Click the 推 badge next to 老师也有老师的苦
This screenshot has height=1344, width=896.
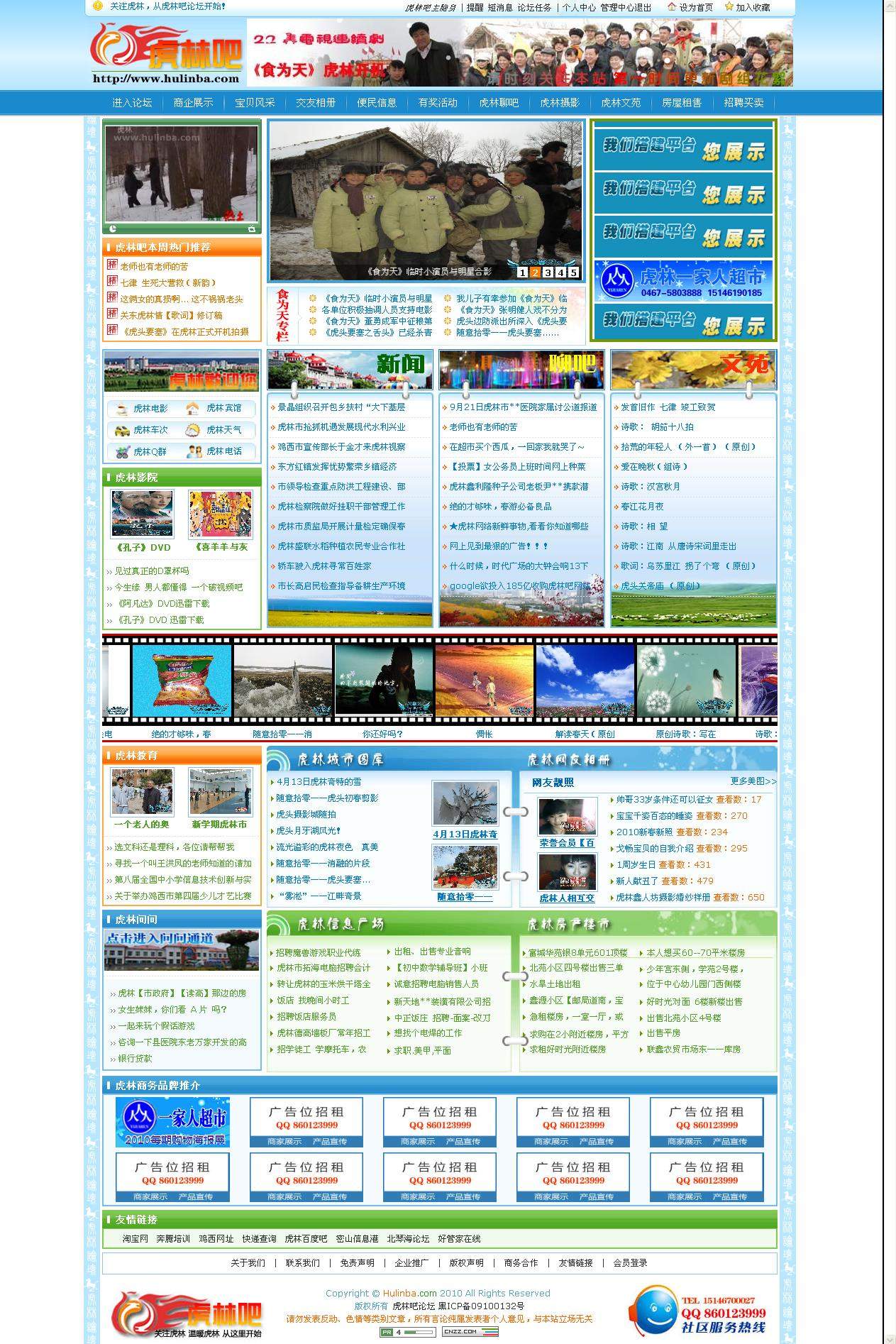tap(112, 265)
